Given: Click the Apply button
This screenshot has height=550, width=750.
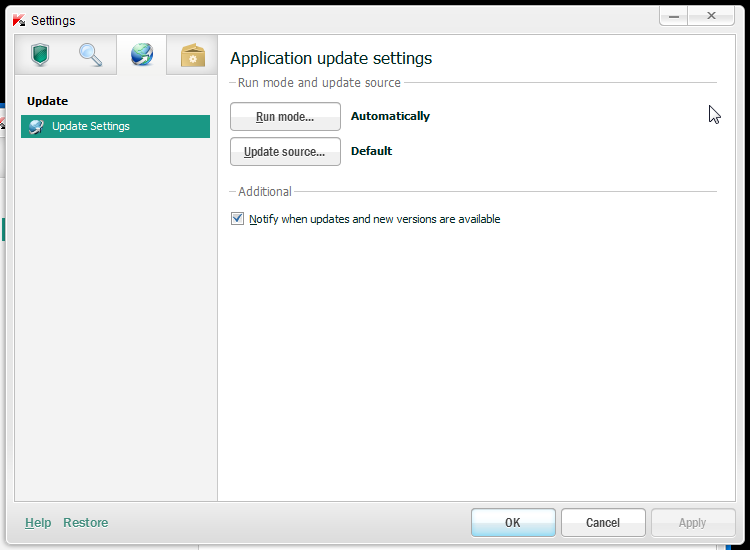Looking at the screenshot, I should point(693,523).
